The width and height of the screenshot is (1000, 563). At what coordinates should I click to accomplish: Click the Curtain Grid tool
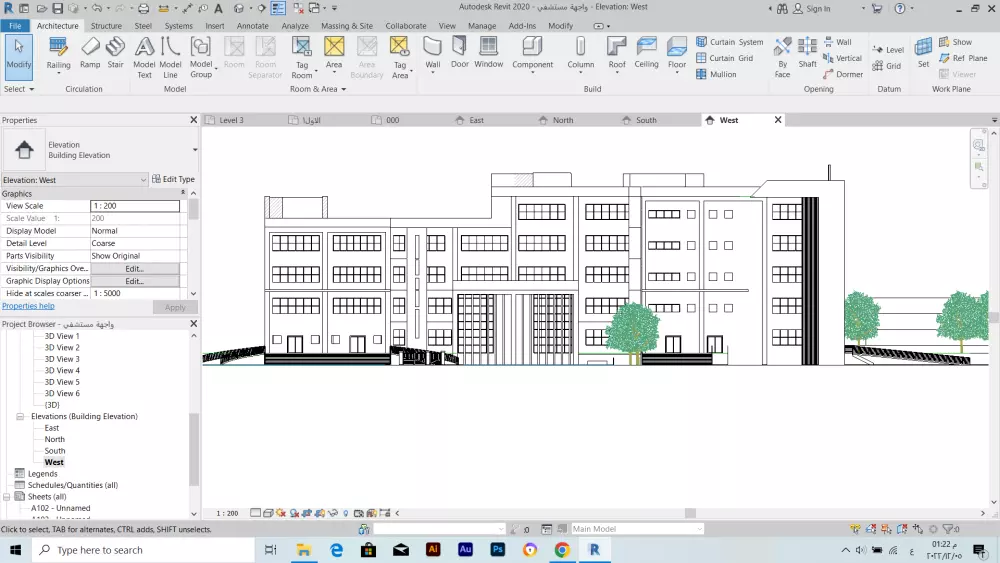coord(724,58)
